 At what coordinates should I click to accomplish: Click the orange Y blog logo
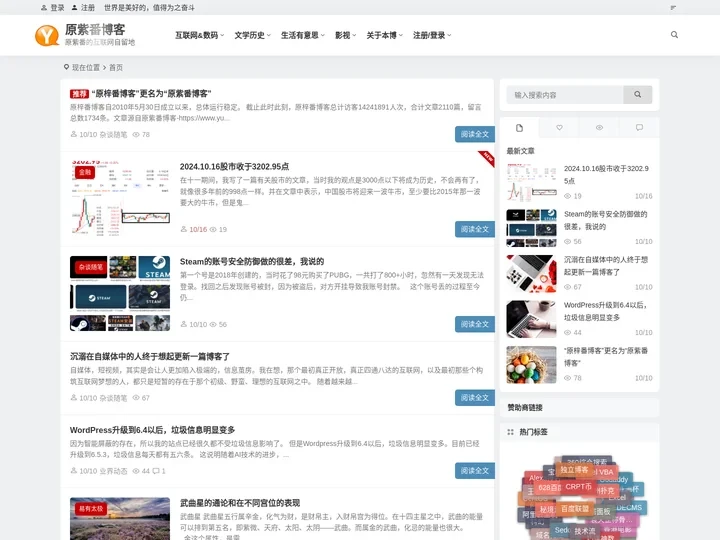pos(47,35)
